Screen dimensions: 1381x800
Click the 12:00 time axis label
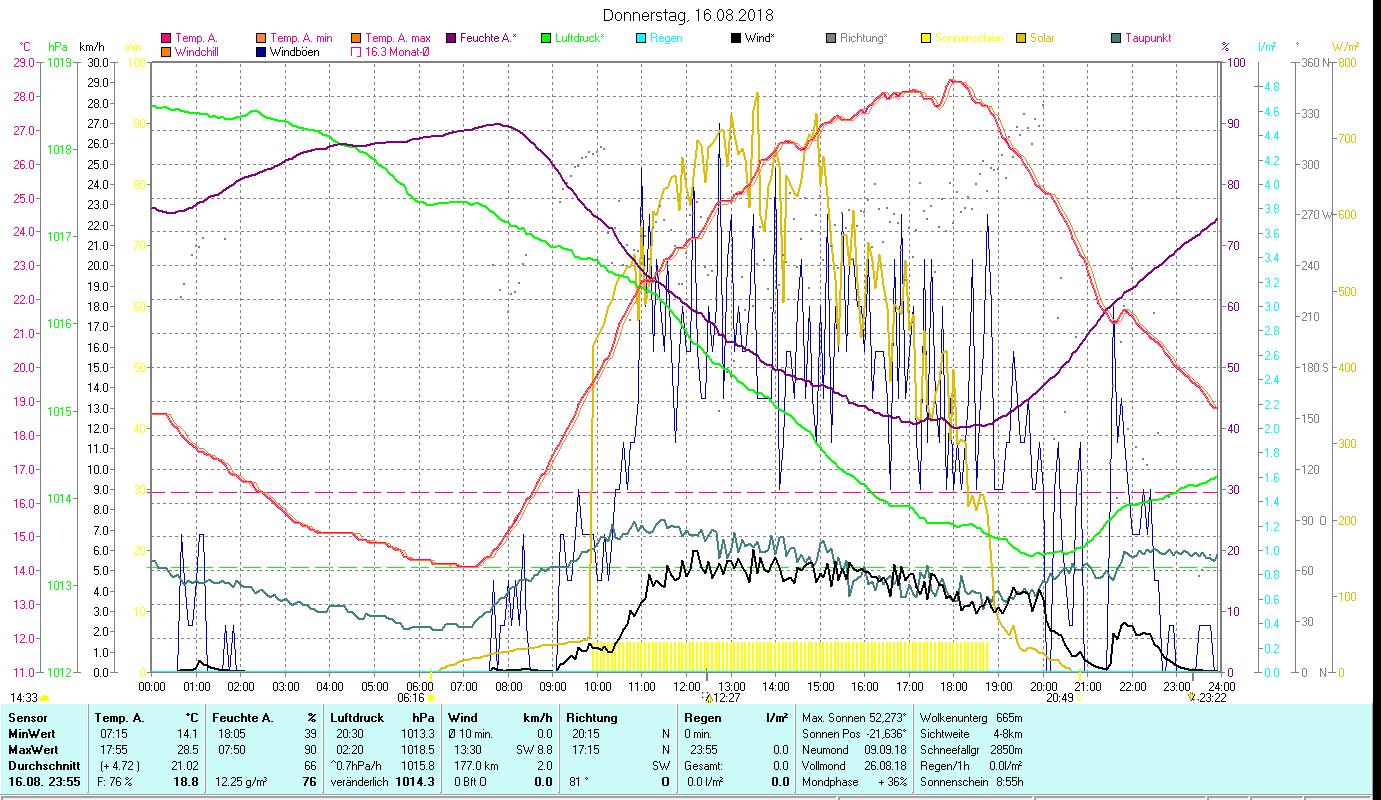pyautogui.click(x=686, y=686)
